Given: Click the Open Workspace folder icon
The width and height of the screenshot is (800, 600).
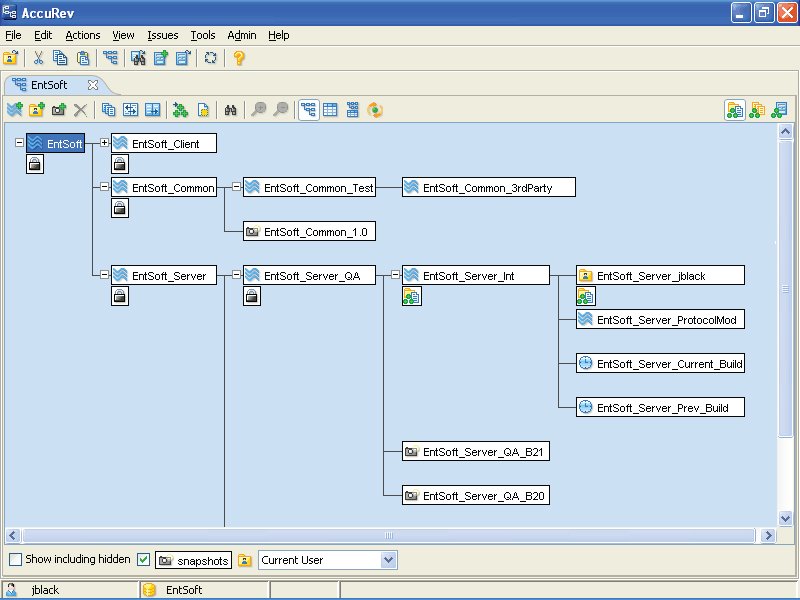Looking at the screenshot, I should (x=11, y=58).
